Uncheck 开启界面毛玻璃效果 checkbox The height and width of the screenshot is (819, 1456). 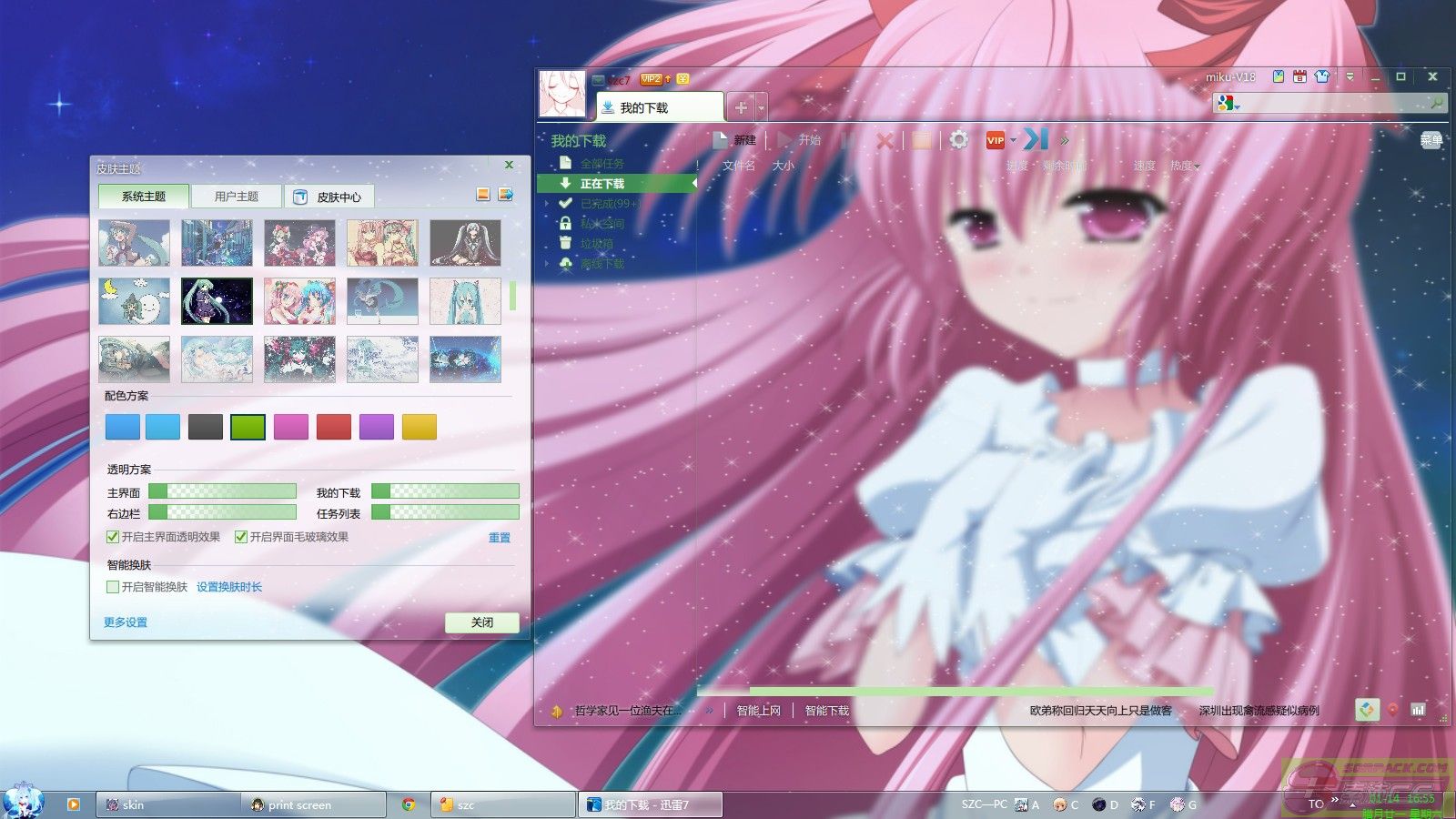[x=241, y=537]
